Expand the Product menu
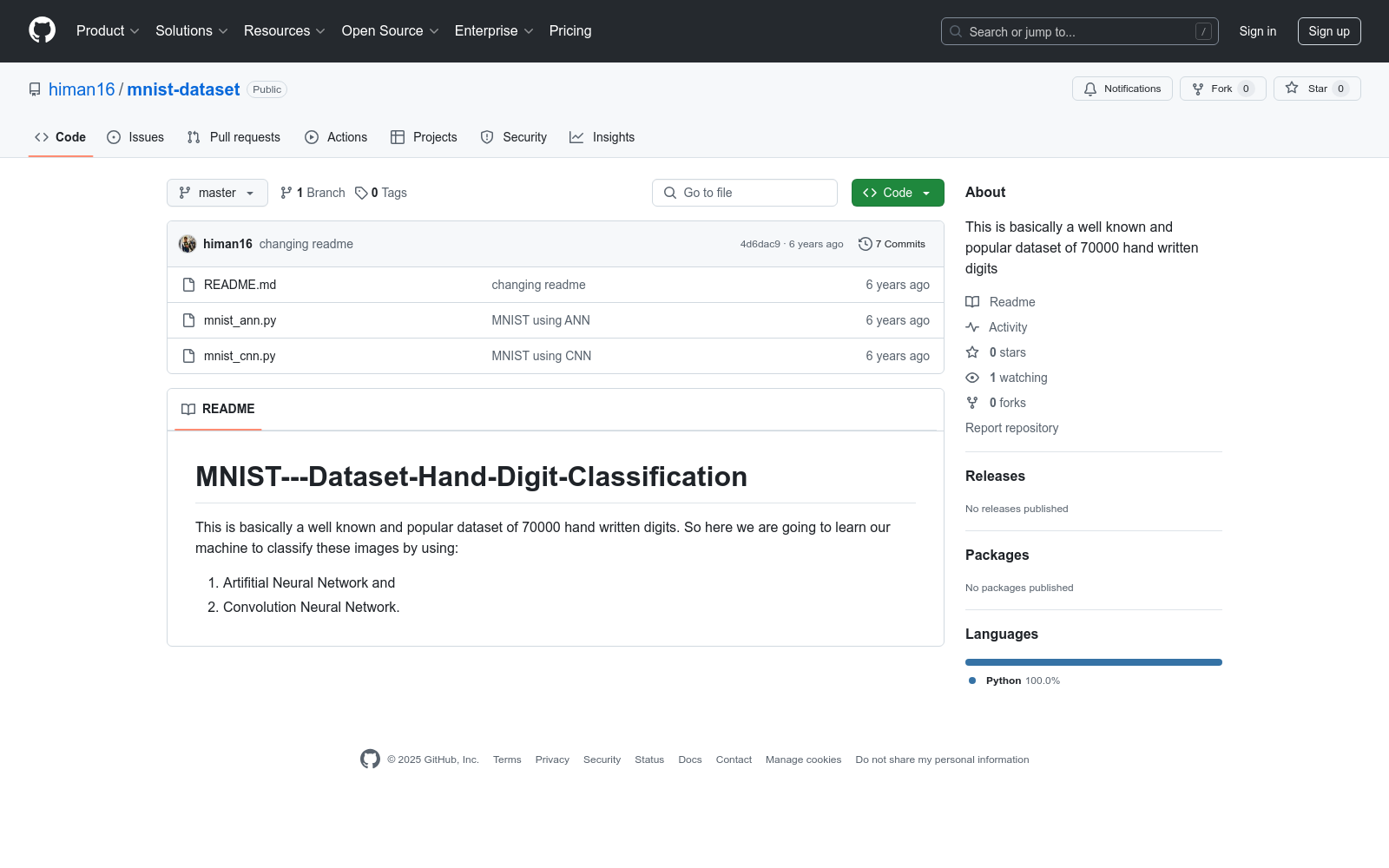This screenshot has height=868, width=1389. coord(108,31)
